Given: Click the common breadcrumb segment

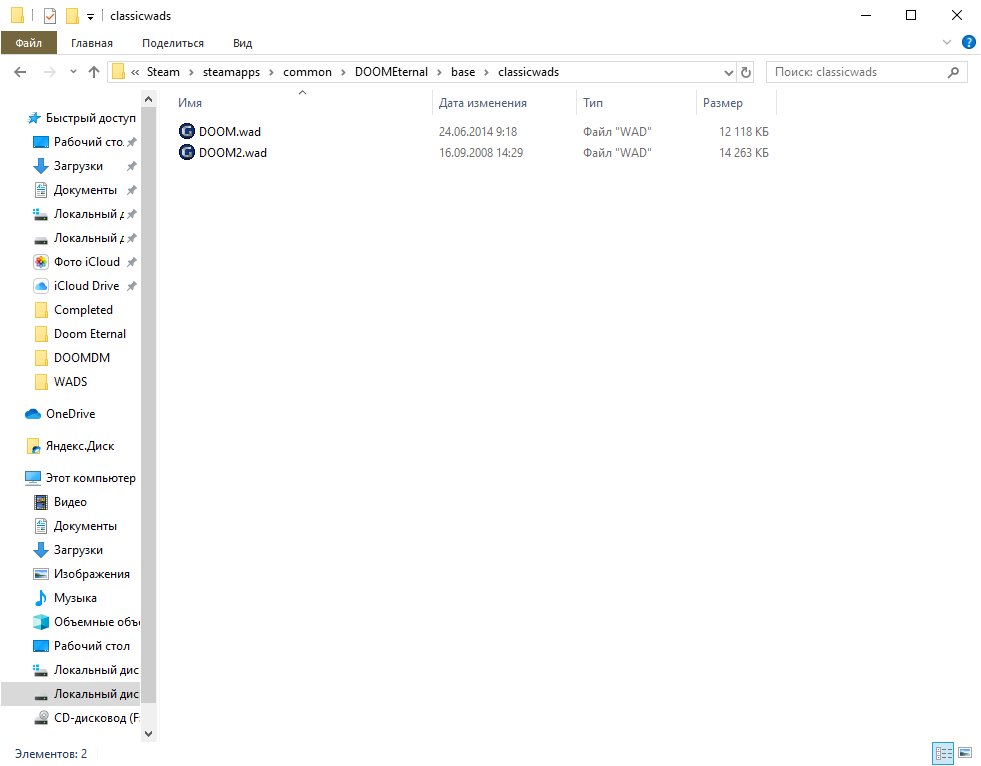Looking at the screenshot, I should [307, 72].
